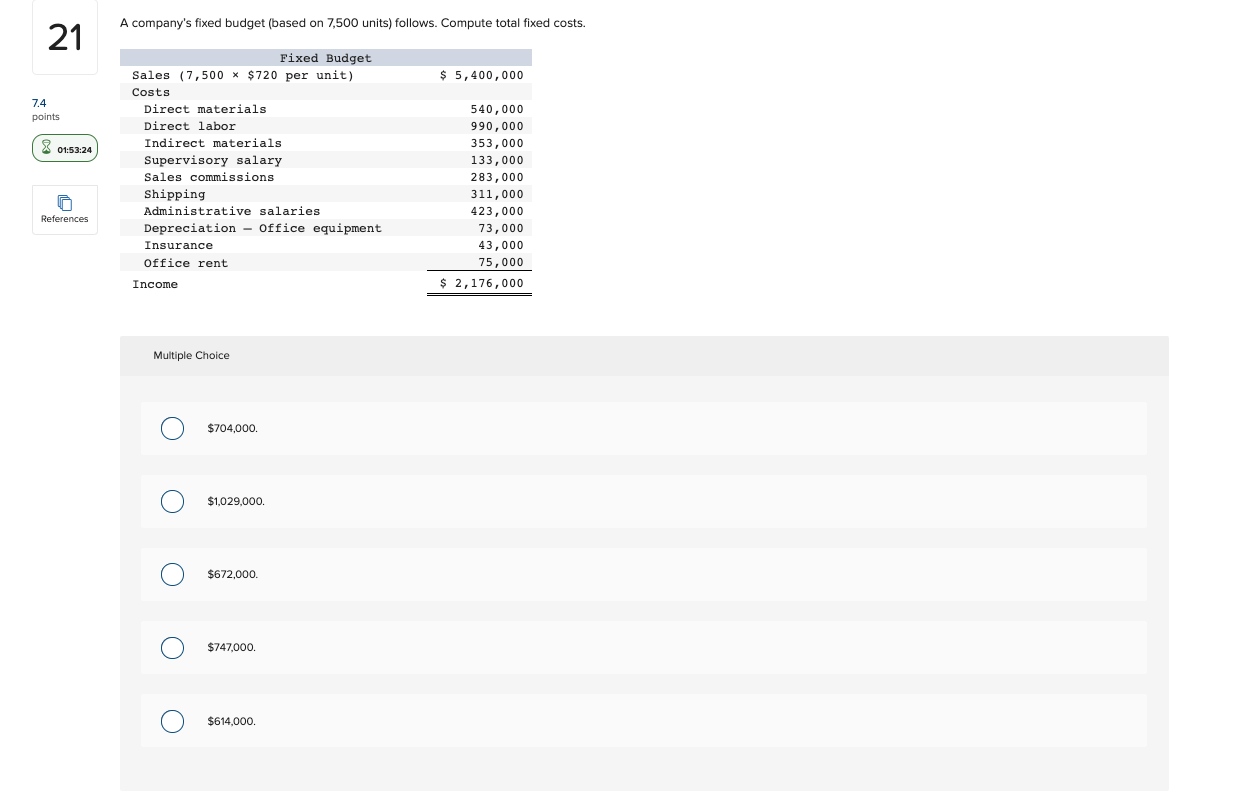Choose the $1,029,000 radio button

pyautogui.click(x=173, y=501)
